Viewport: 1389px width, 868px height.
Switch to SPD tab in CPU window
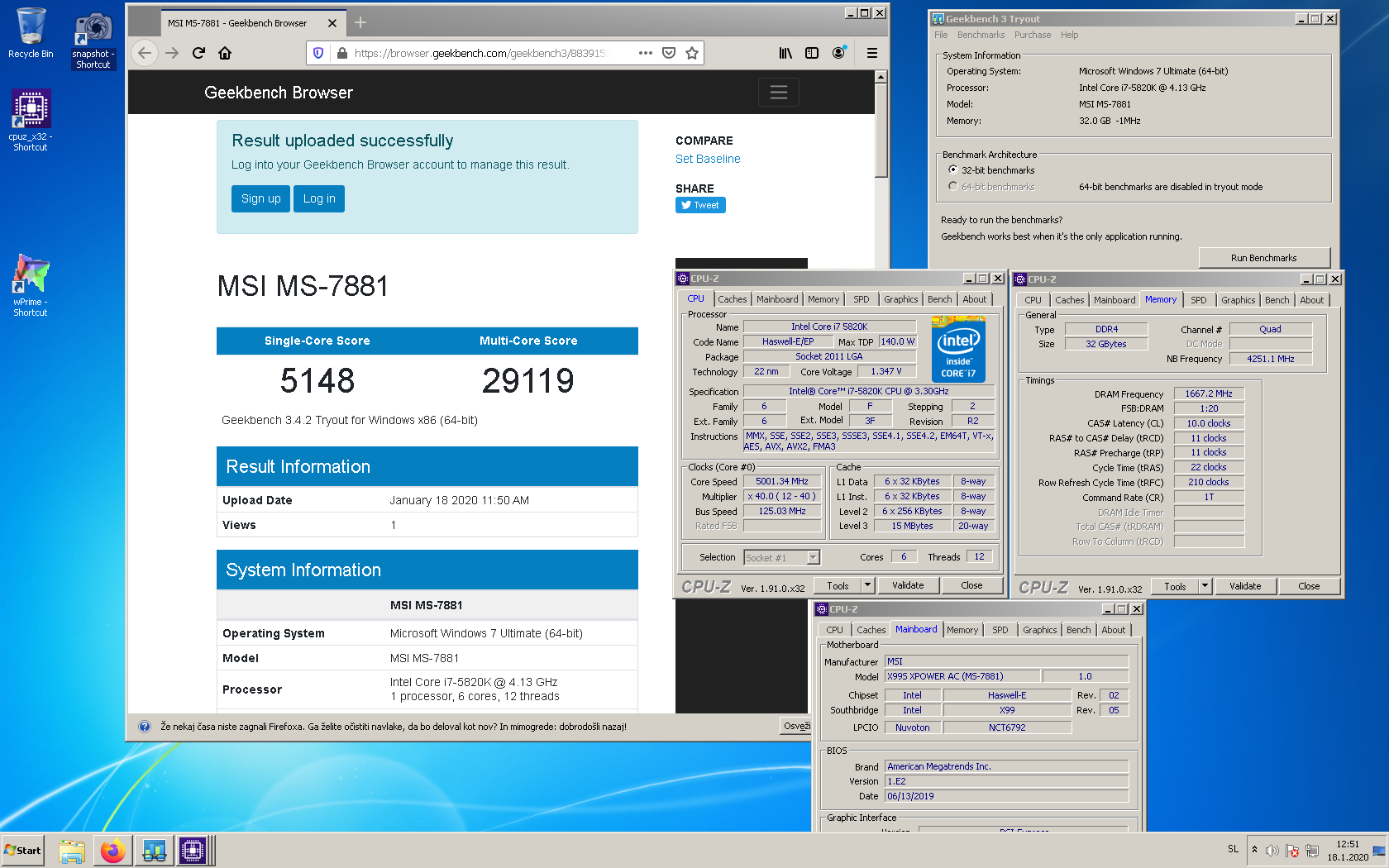pos(862,299)
